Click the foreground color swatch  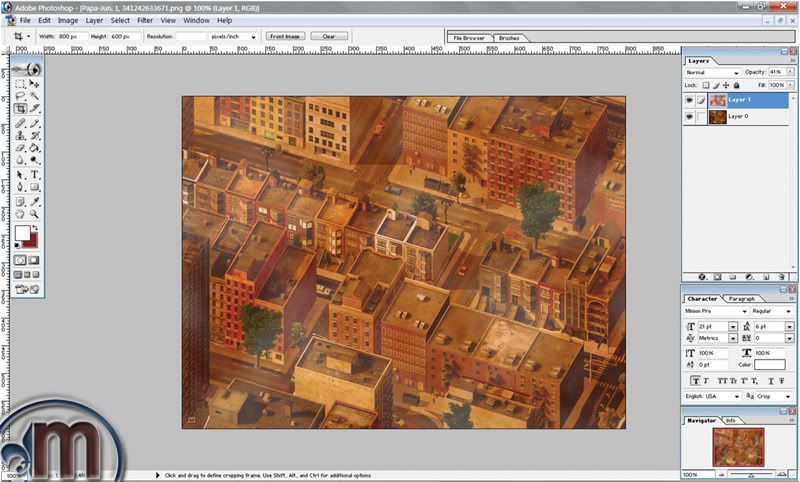(x=22, y=234)
